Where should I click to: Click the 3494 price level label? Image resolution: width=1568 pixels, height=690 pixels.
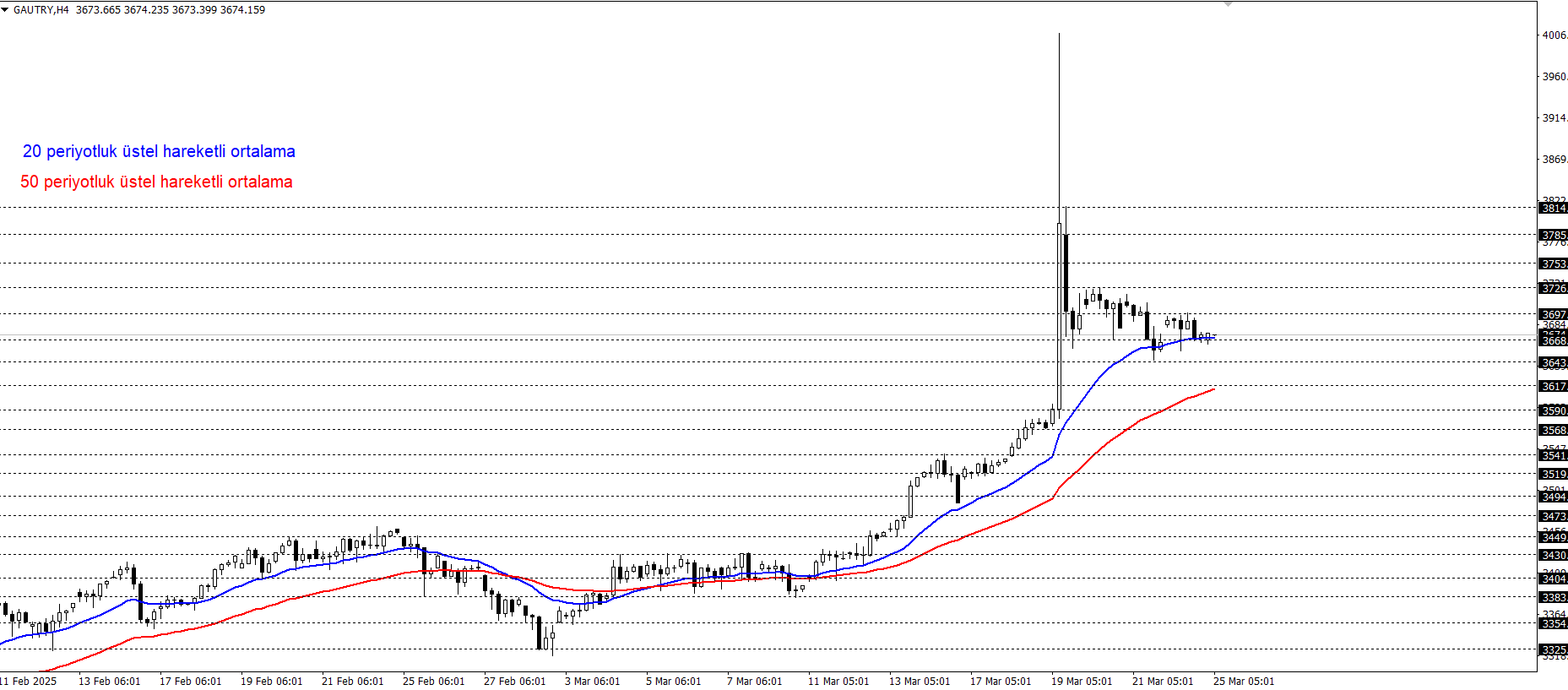coord(1554,497)
